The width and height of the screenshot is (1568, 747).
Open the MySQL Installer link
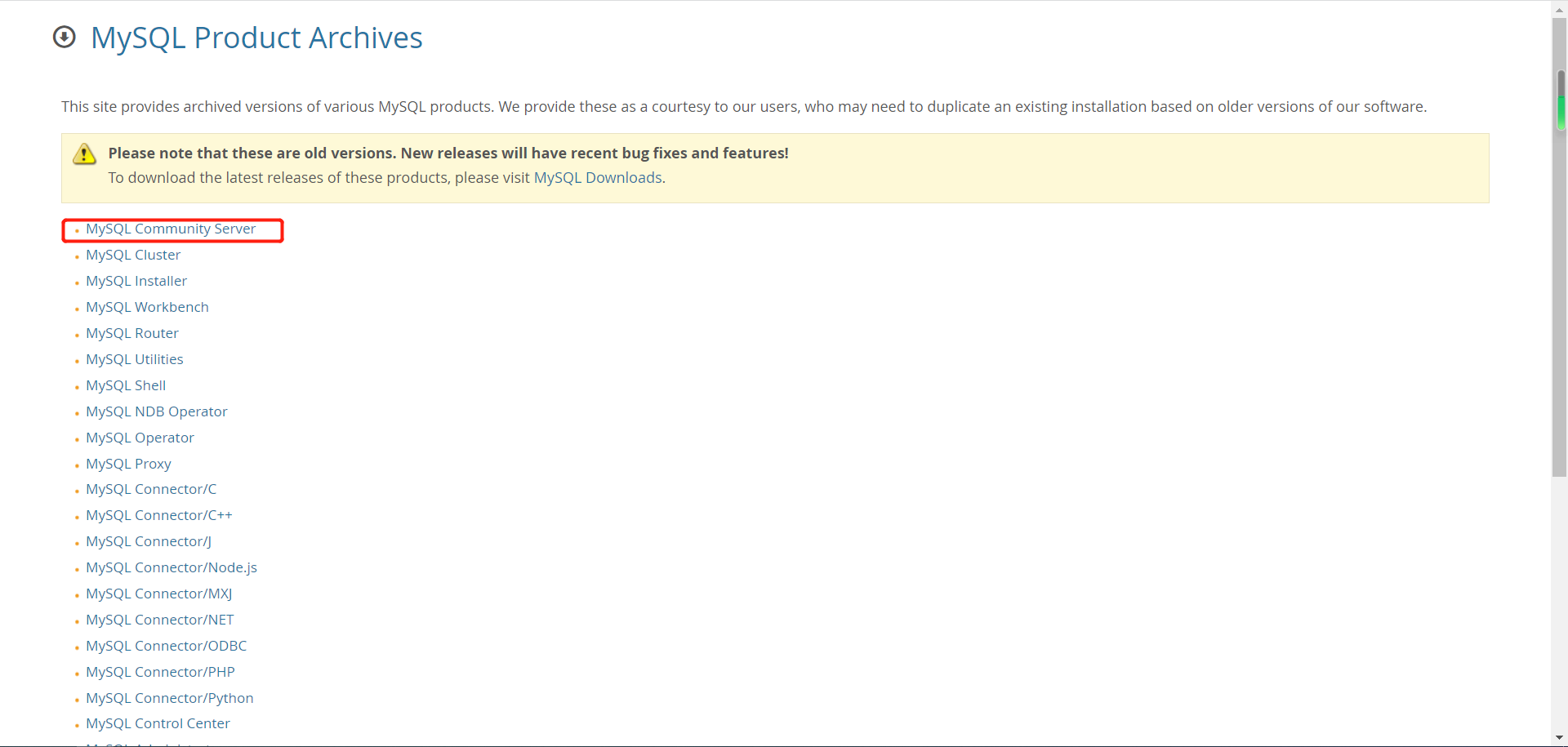pyautogui.click(x=136, y=282)
